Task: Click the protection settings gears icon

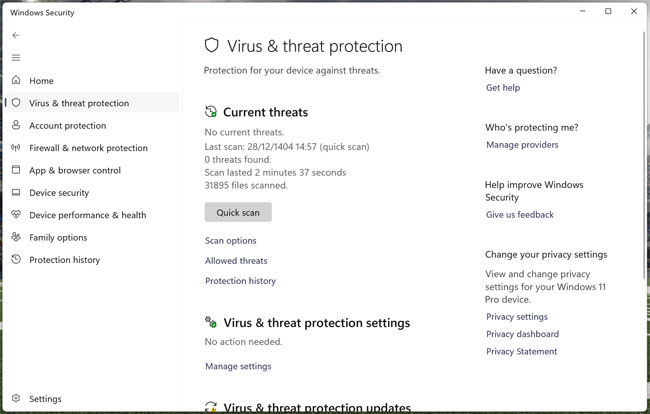Action: coord(211,322)
